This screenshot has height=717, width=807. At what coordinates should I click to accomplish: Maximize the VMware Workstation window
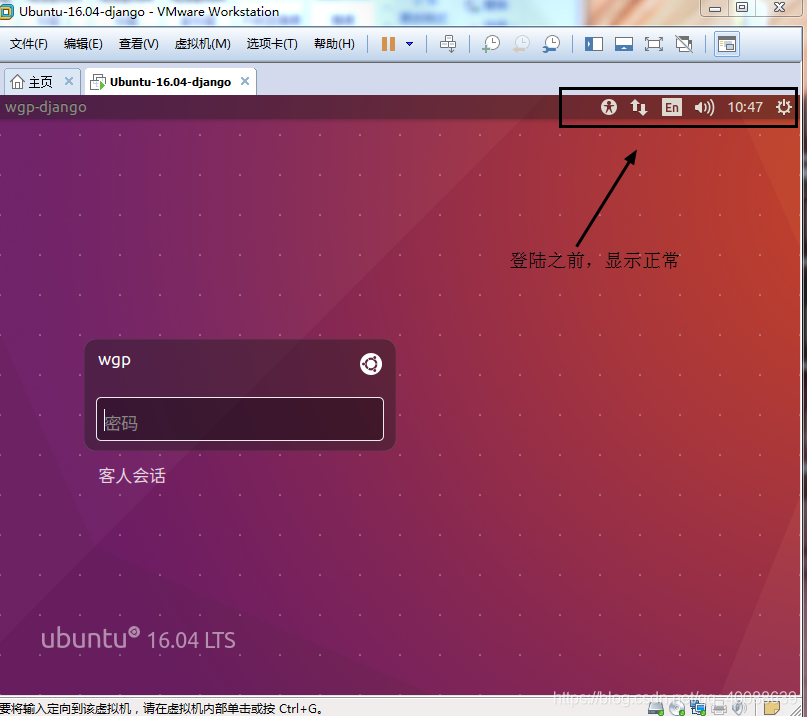[742, 8]
